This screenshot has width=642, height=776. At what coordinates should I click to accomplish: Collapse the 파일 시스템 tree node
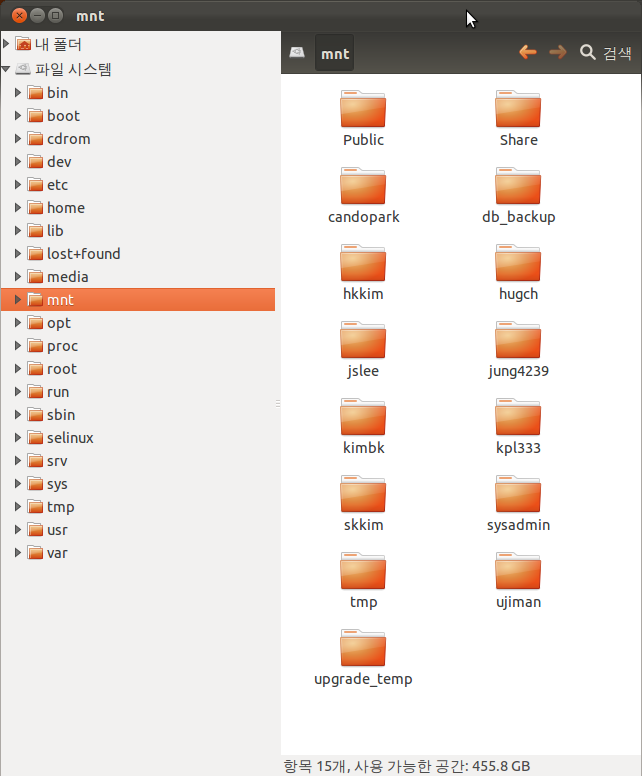(x=6, y=69)
